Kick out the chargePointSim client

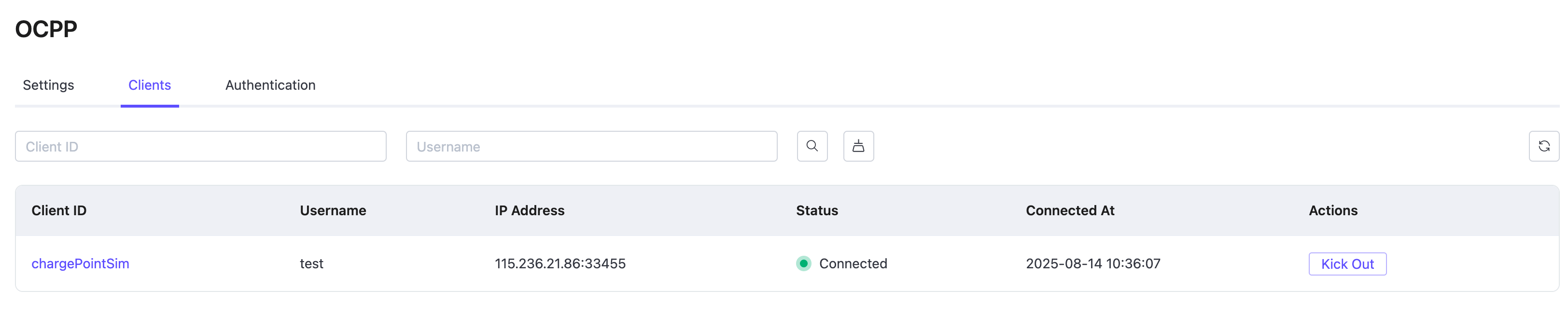(x=1348, y=263)
